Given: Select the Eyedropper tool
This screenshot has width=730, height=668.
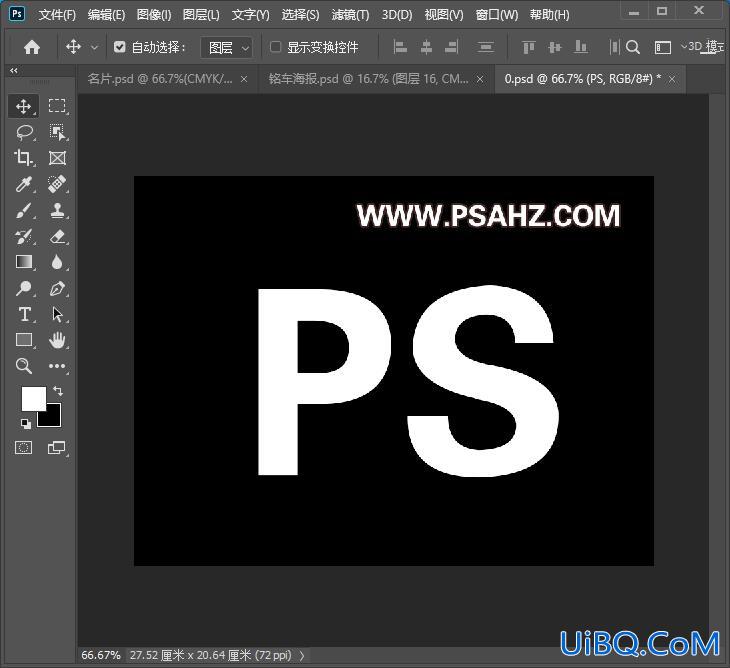Looking at the screenshot, I should 23,184.
